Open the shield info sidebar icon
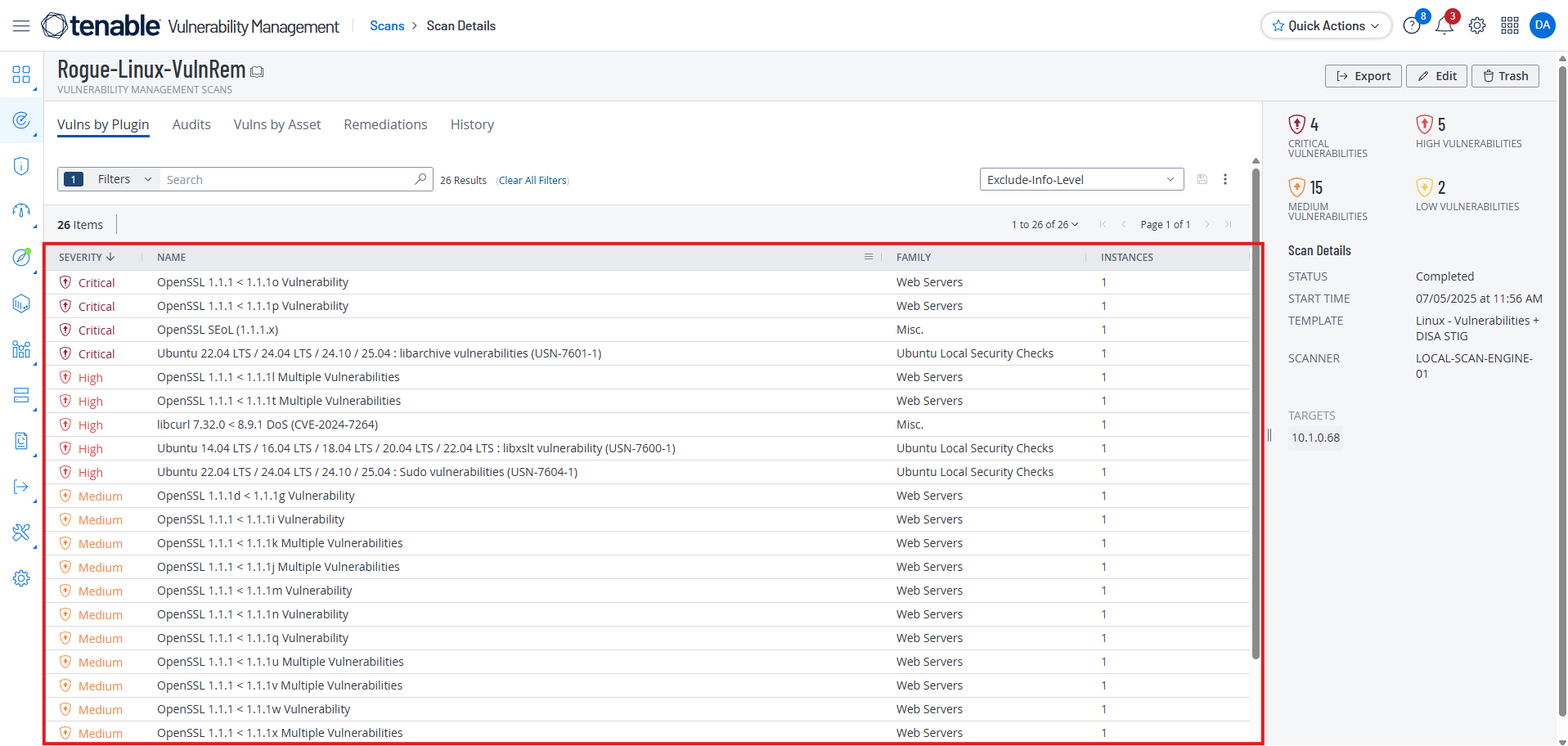This screenshot has width=1568, height=746. 21,166
